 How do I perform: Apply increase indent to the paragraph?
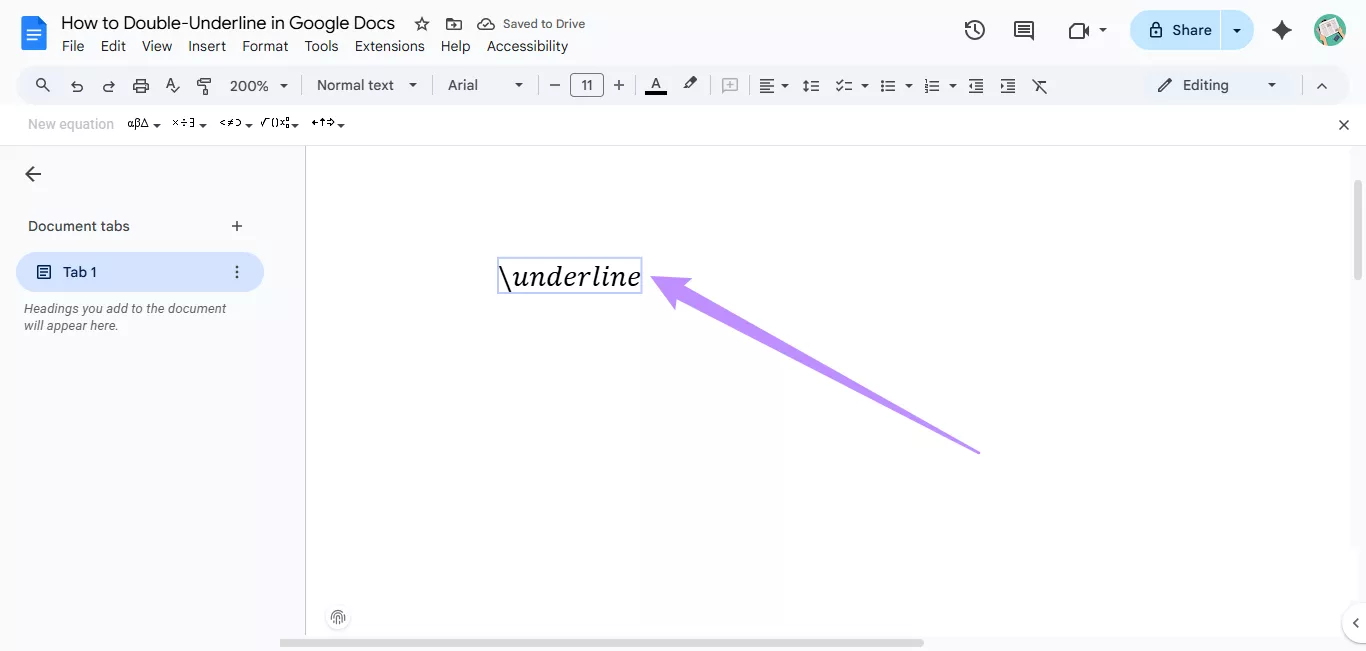pyautogui.click(x=1007, y=85)
